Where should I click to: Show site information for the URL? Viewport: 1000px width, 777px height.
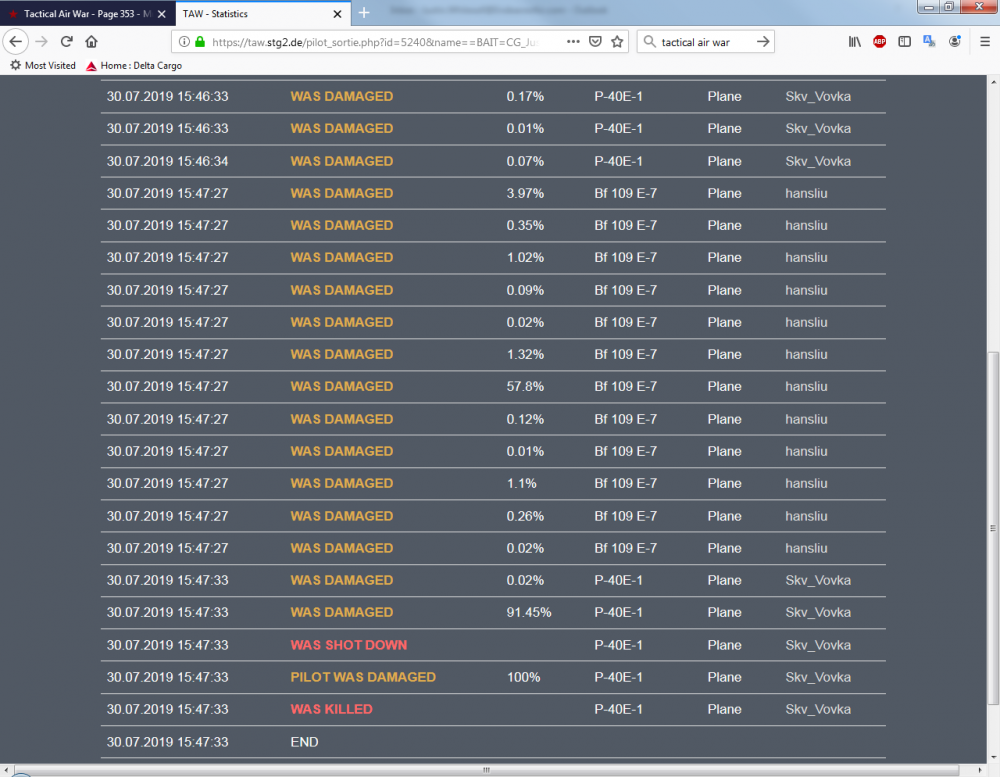[x=183, y=42]
